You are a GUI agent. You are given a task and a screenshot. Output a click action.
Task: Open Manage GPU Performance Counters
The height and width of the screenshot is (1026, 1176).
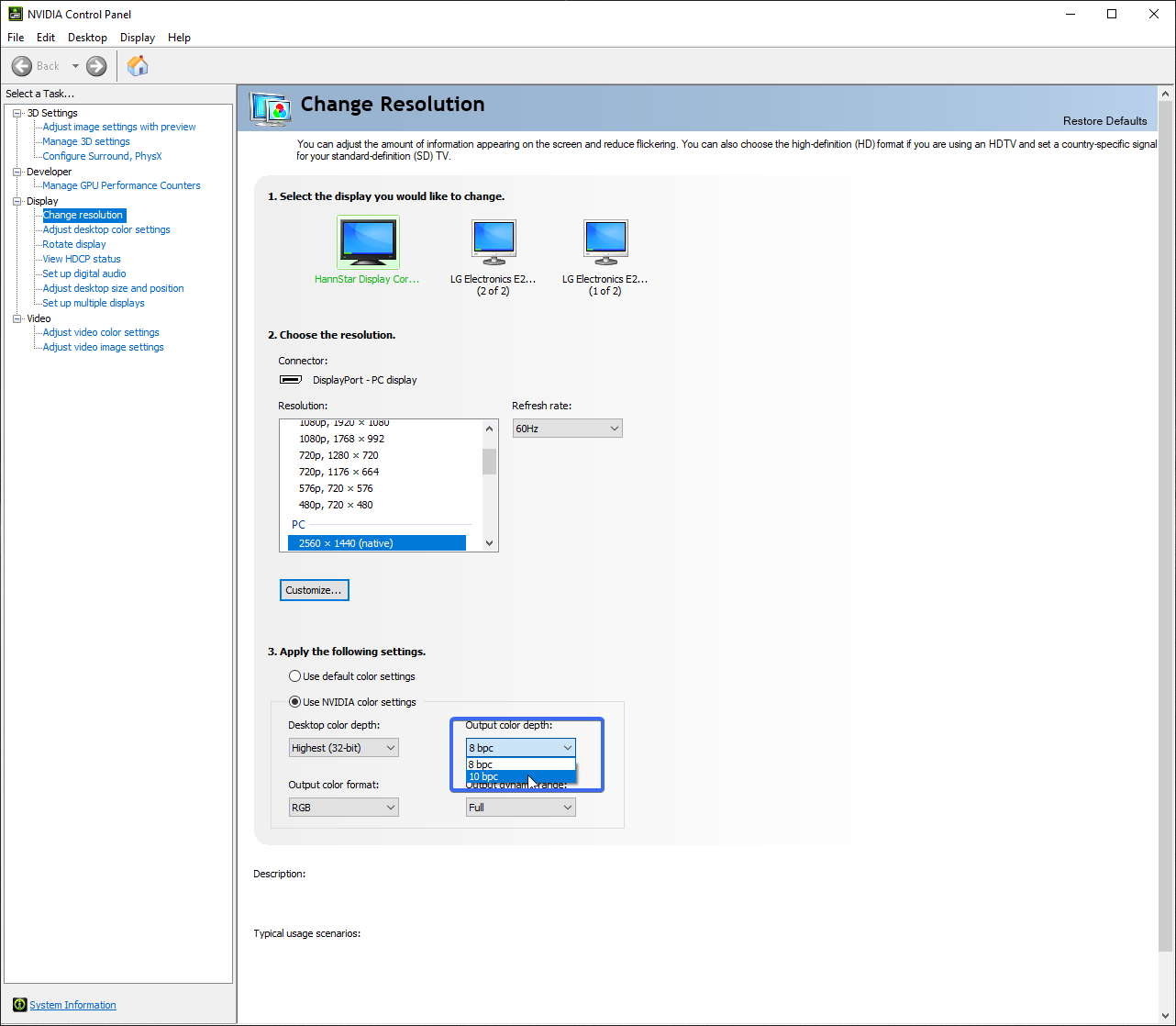pos(121,185)
